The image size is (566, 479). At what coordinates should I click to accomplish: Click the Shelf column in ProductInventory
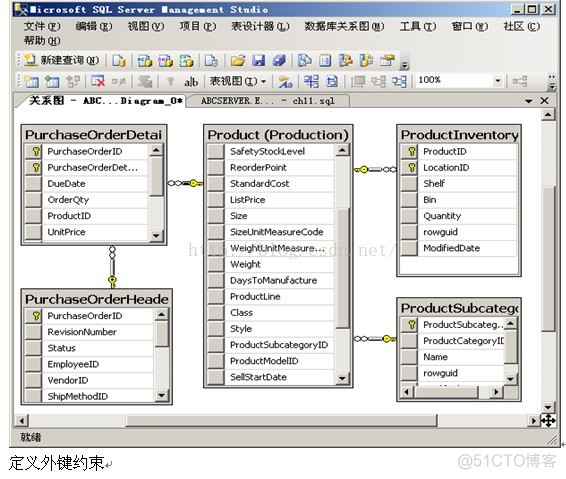[459, 184]
